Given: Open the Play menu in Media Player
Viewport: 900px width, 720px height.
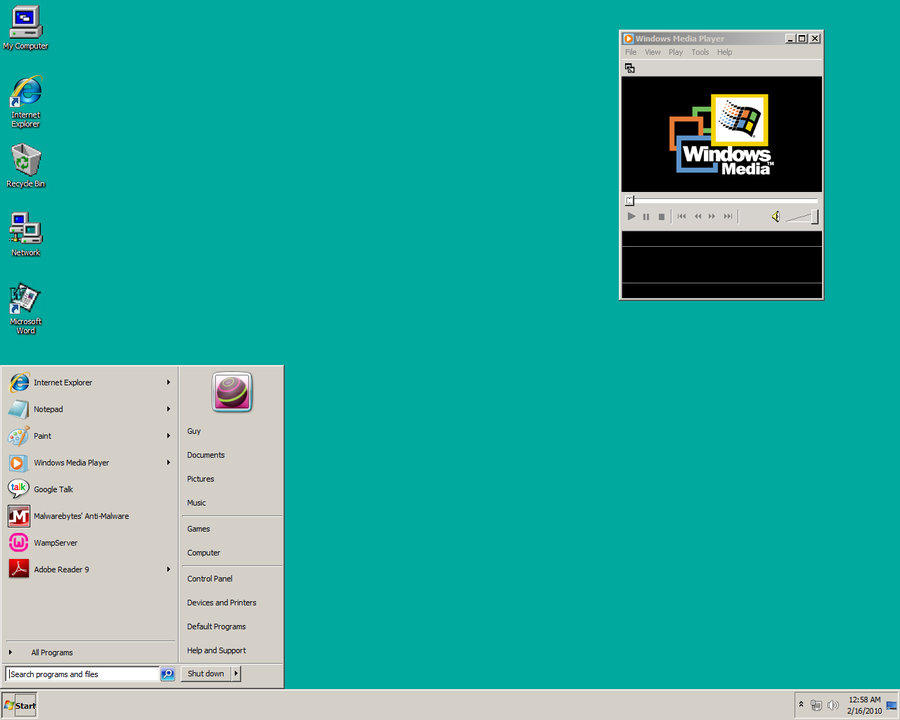Looking at the screenshot, I should coord(676,52).
